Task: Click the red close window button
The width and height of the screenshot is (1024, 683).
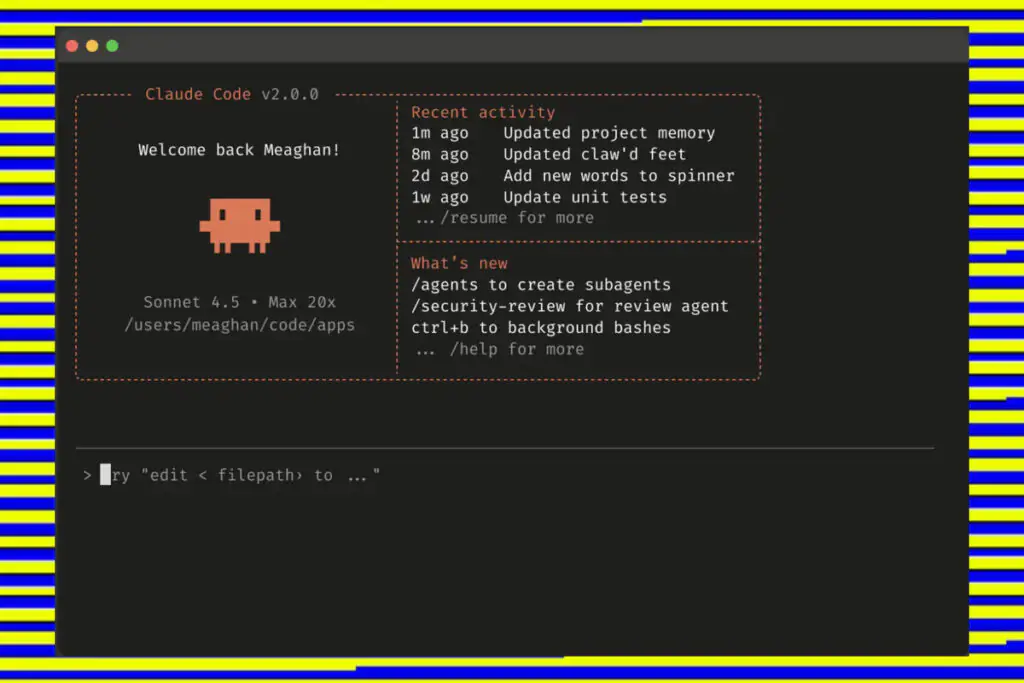Action: coord(72,46)
